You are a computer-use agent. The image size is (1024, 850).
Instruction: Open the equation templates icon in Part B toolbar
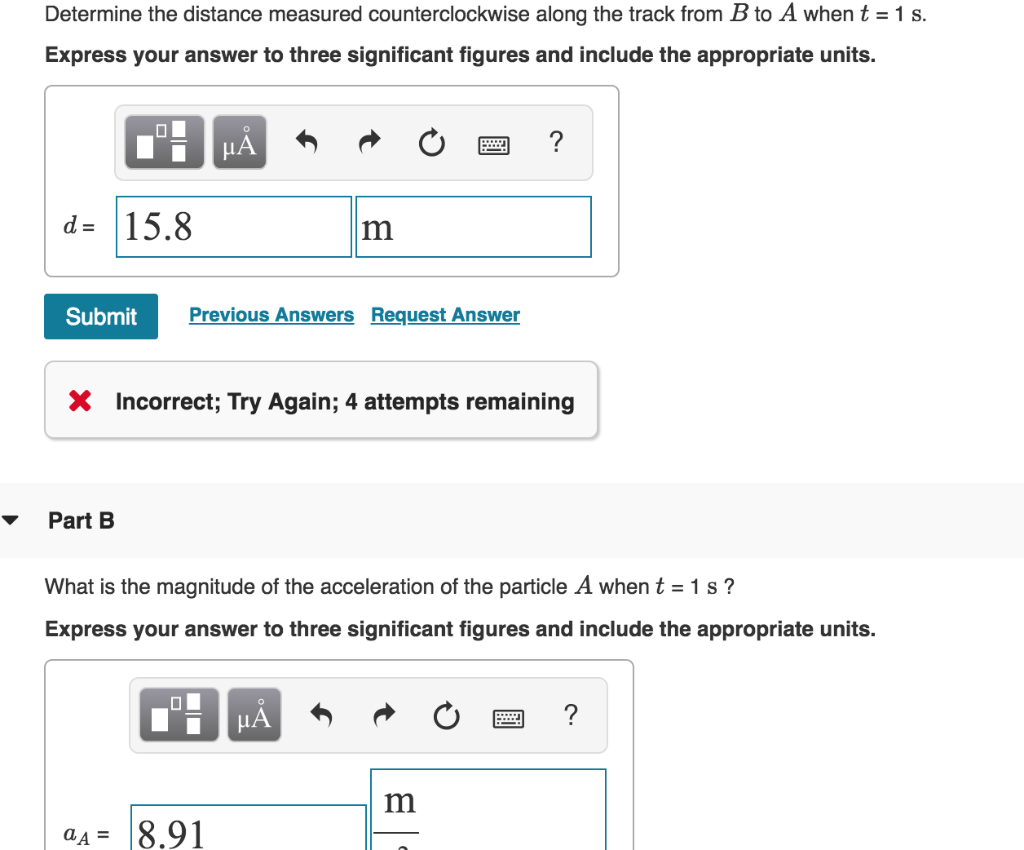pyautogui.click(x=178, y=714)
